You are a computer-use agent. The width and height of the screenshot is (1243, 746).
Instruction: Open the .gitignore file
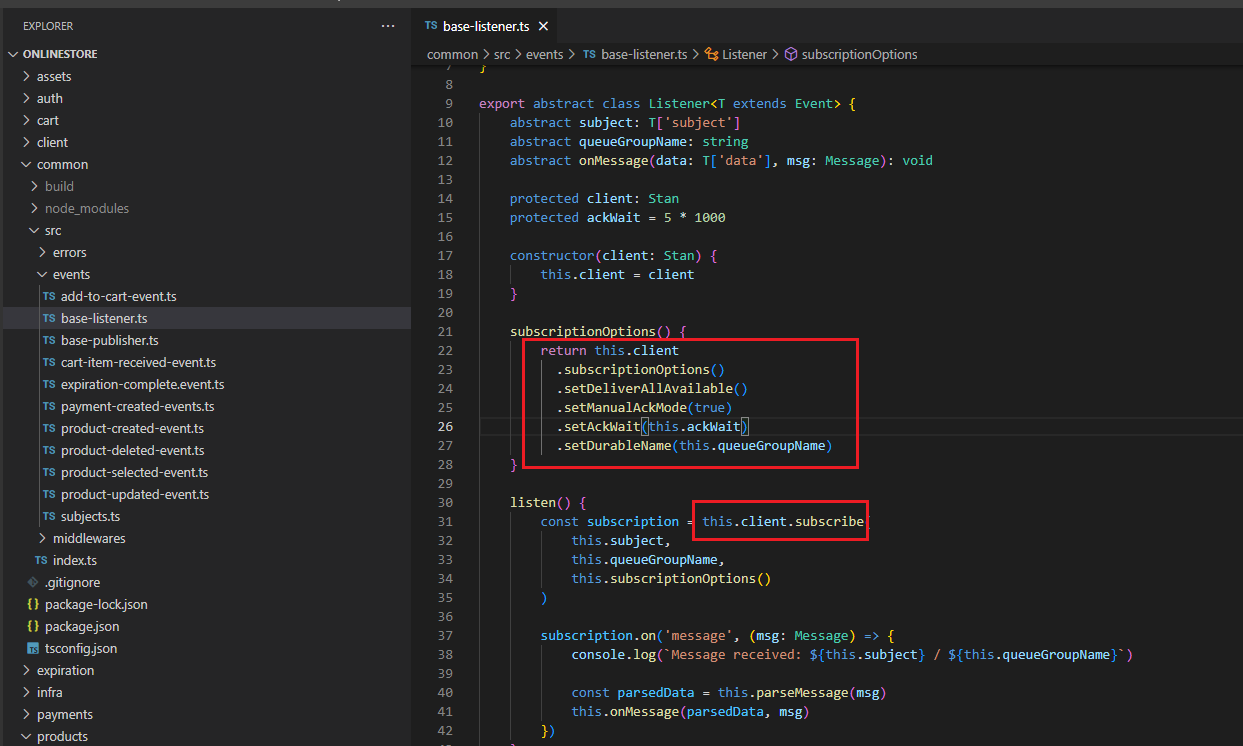click(x=72, y=582)
